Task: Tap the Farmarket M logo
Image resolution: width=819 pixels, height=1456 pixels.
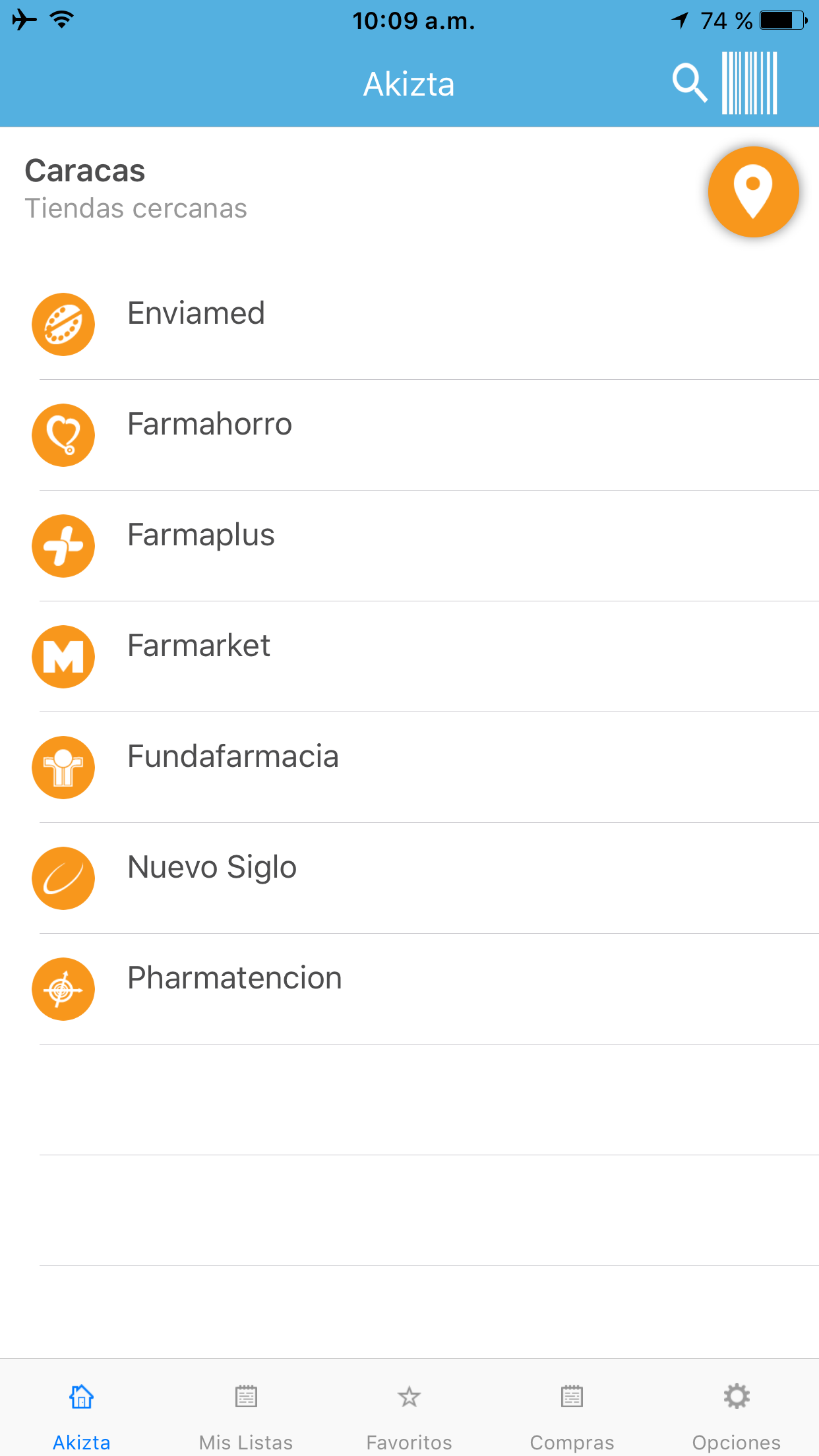Action: [63, 657]
